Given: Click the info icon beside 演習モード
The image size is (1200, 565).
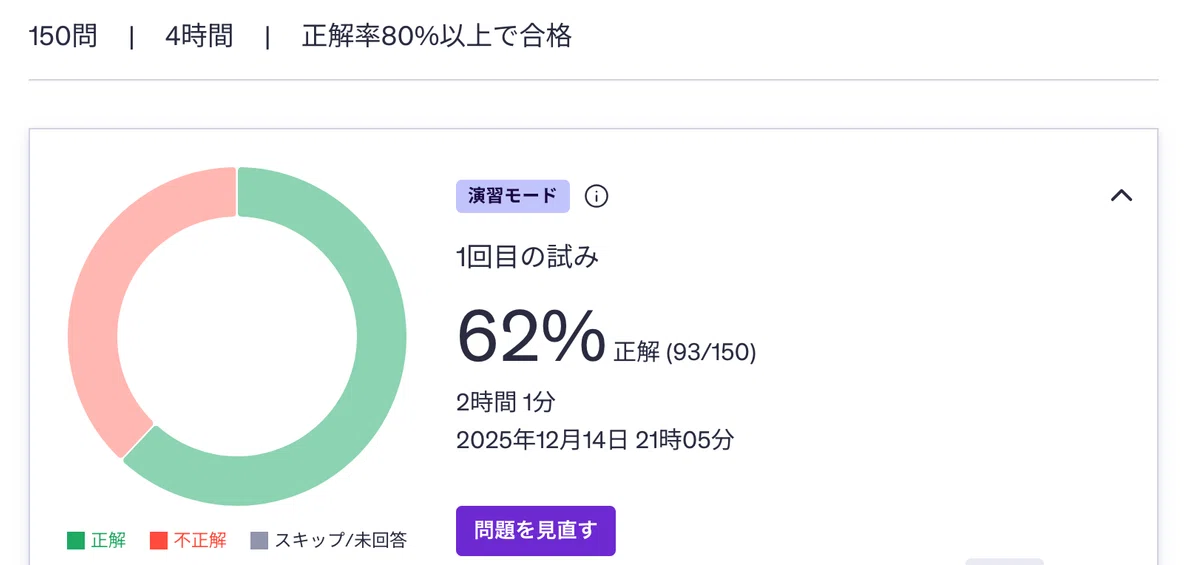Looking at the screenshot, I should (596, 196).
